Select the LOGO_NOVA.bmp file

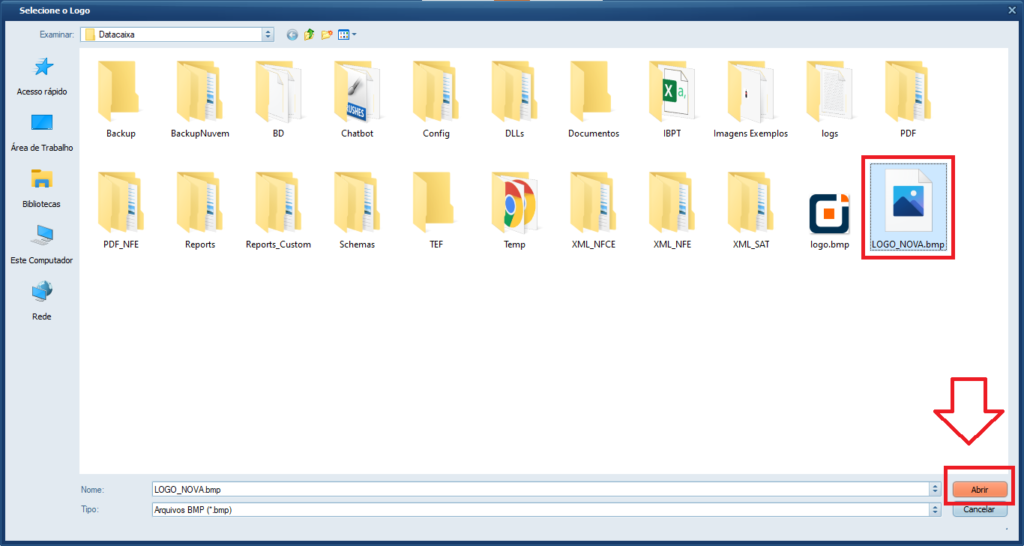[x=907, y=208]
